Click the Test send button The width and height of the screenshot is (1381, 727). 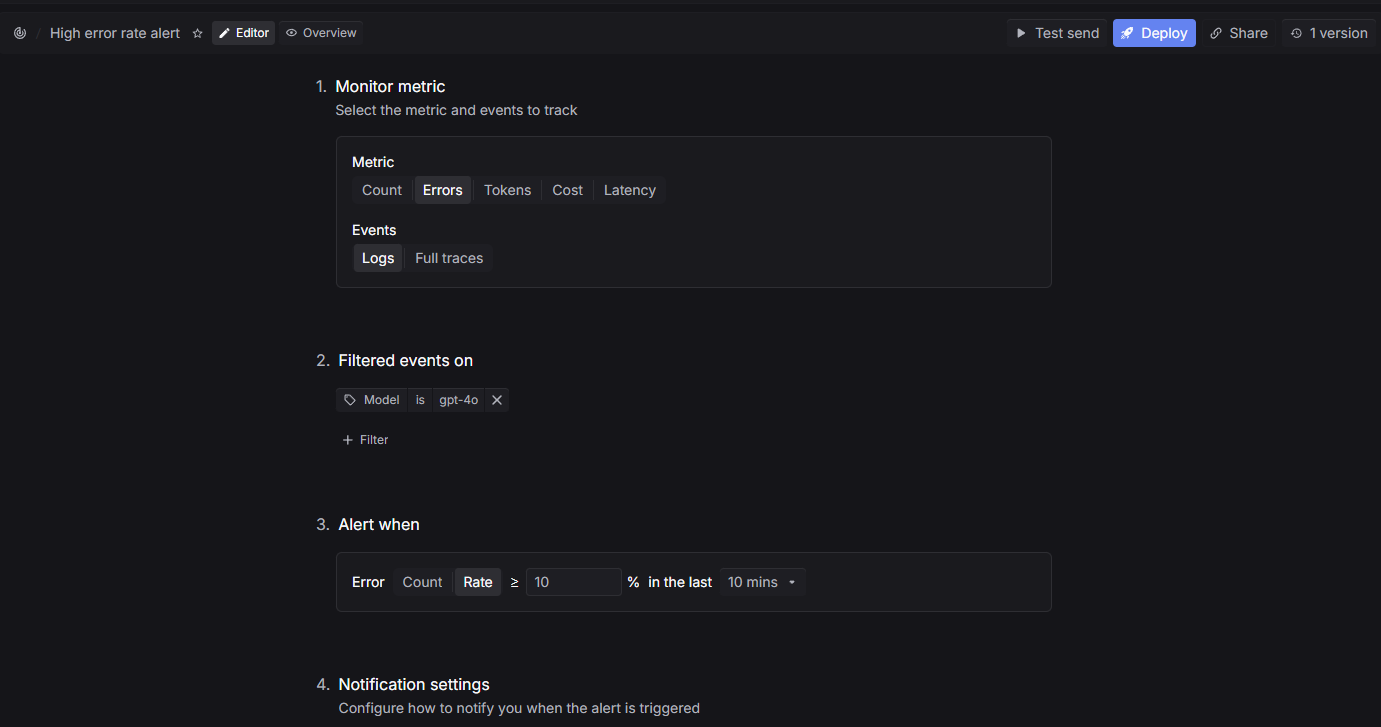click(1057, 33)
